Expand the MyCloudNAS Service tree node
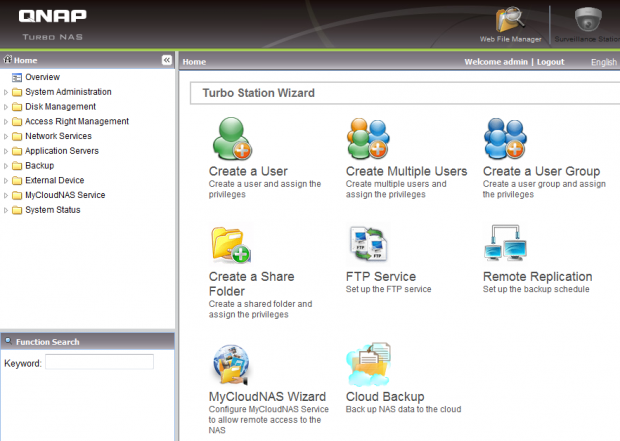Viewport: 620px width, 441px height. pos(6,195)
